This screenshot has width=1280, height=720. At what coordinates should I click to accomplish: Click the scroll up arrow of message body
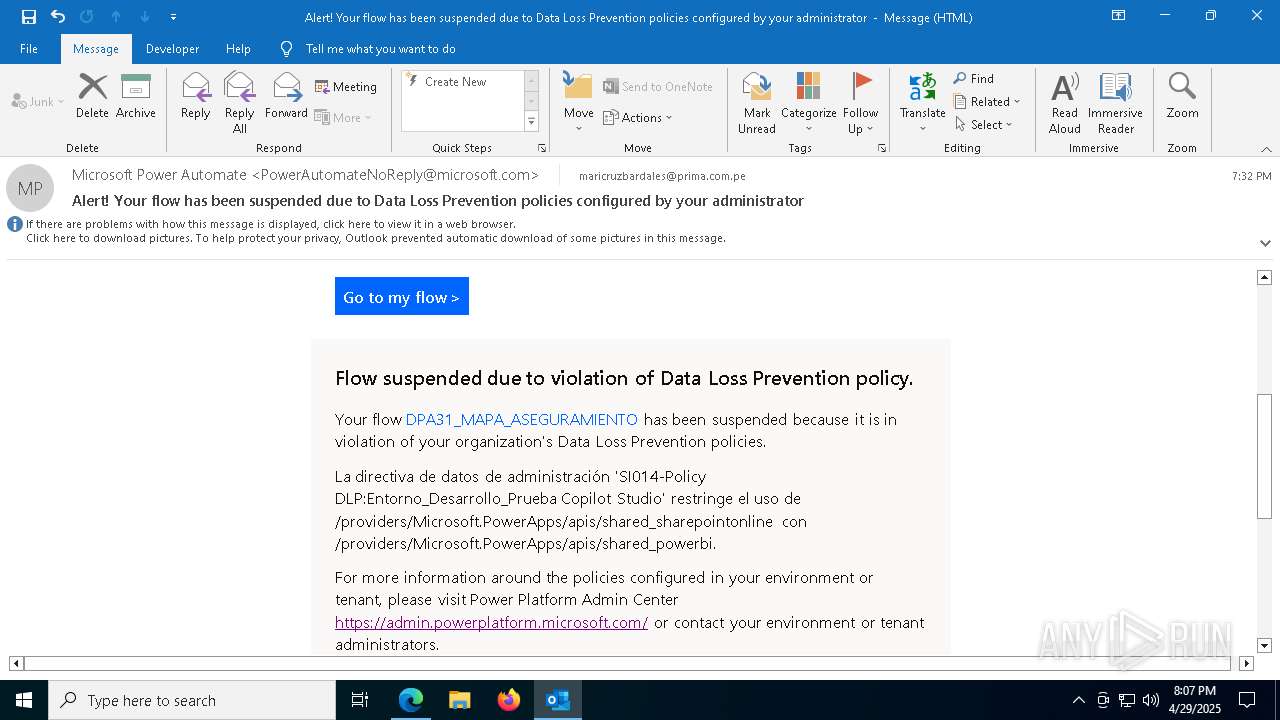click(x=1264, y=277)
